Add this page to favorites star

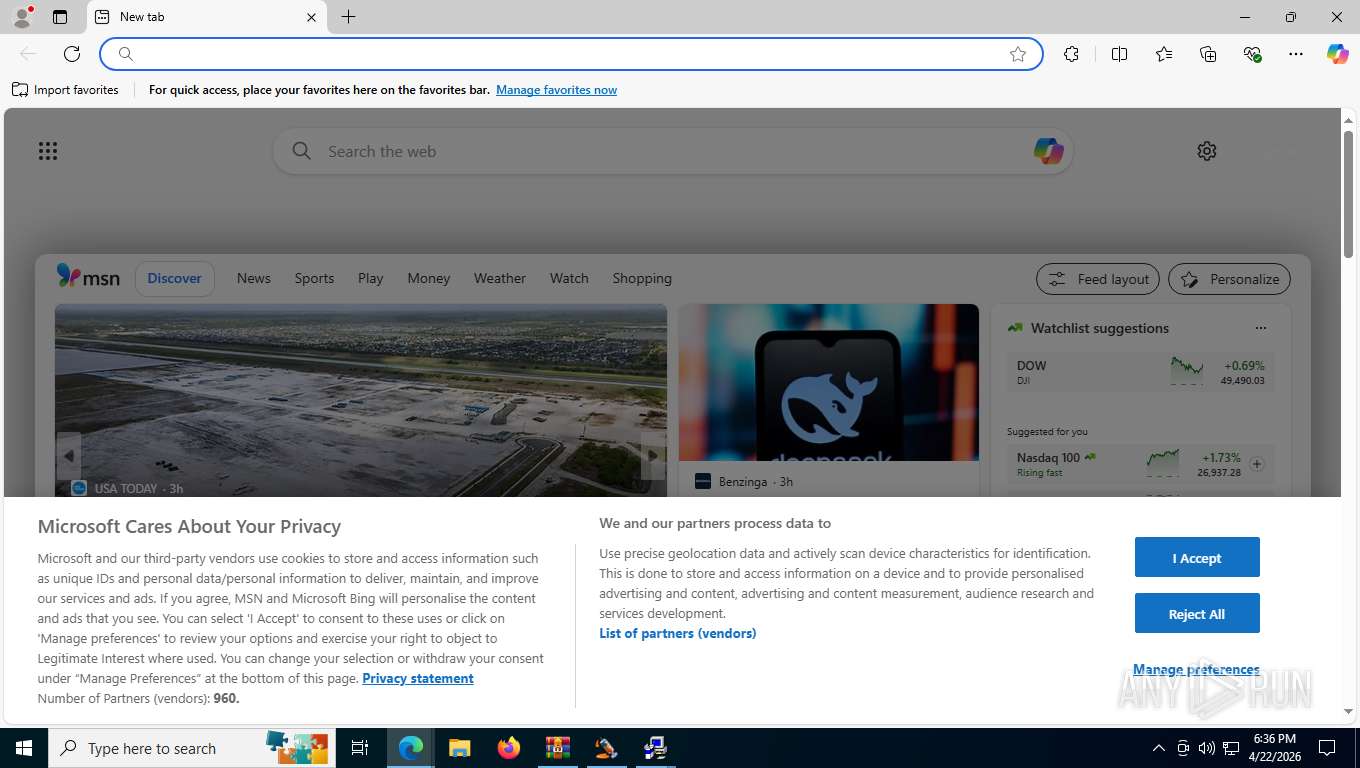point(1018,54)
